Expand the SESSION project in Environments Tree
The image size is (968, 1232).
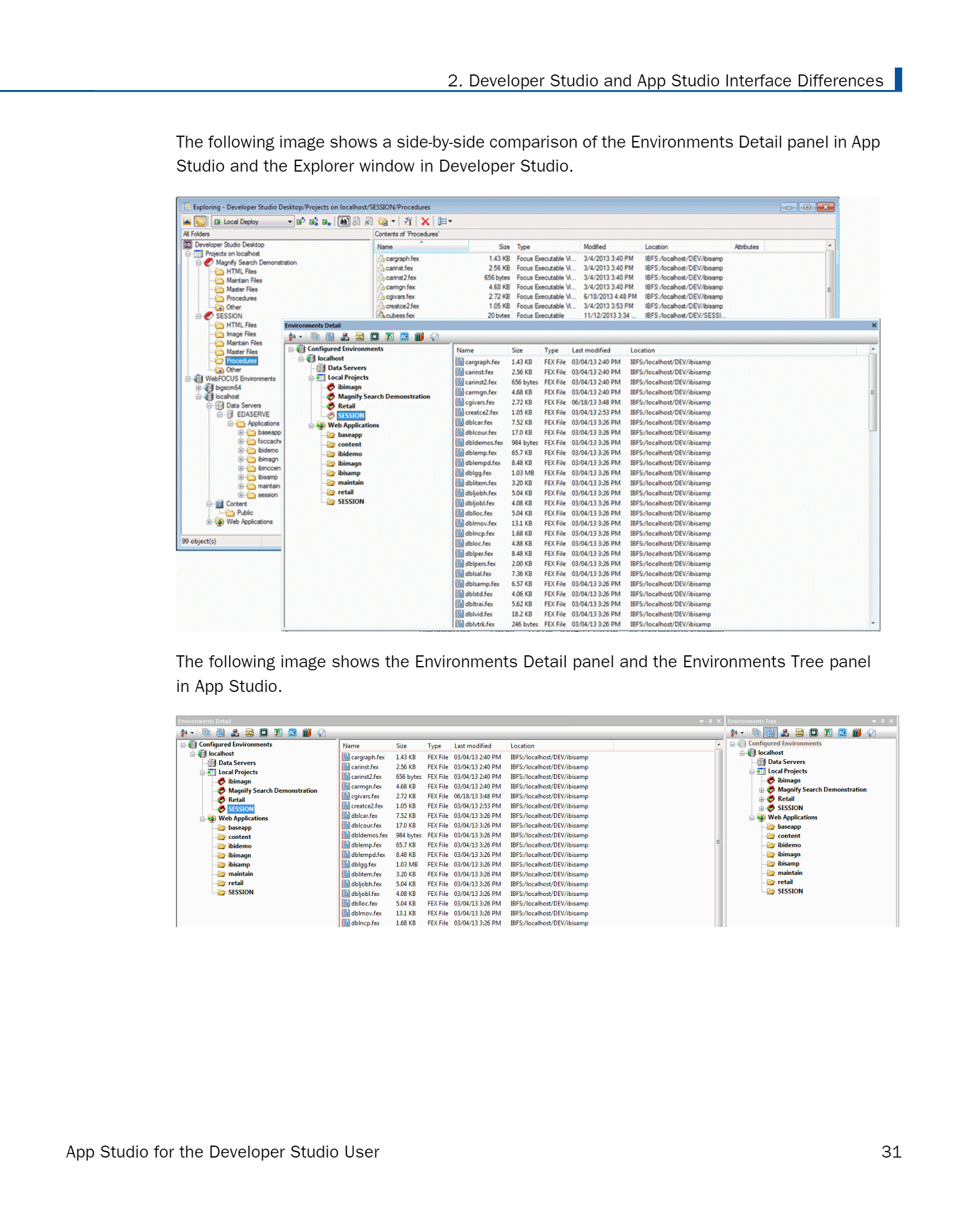[x=762, y=808]
